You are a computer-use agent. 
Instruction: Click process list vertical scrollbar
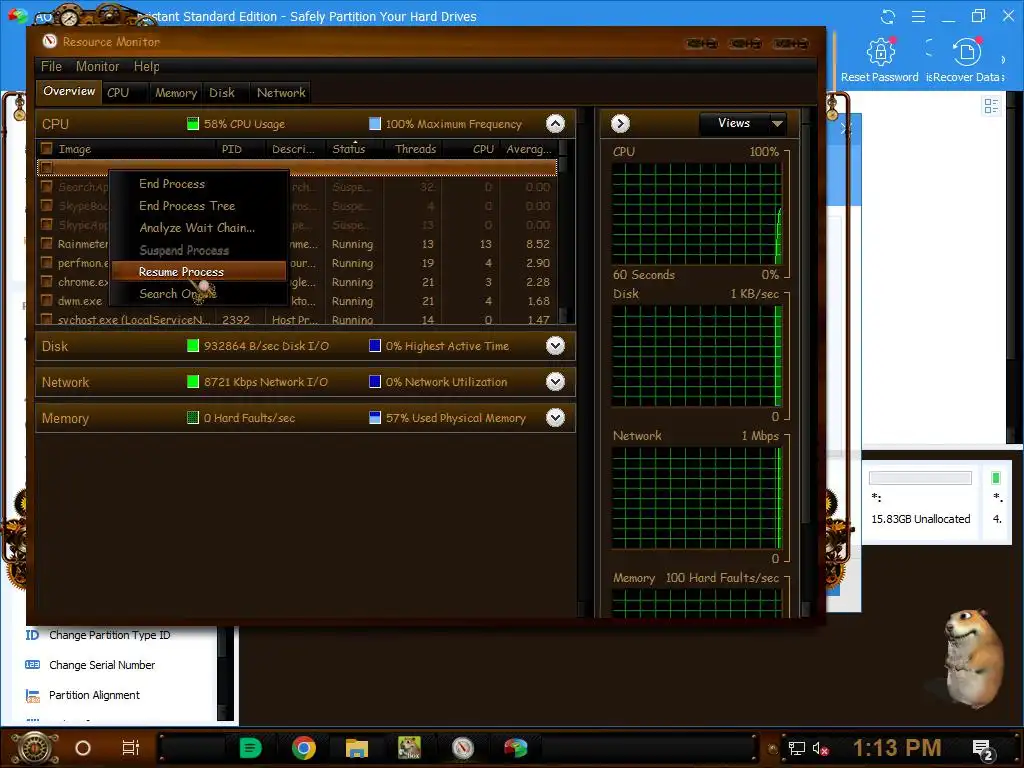click(564, 232)
